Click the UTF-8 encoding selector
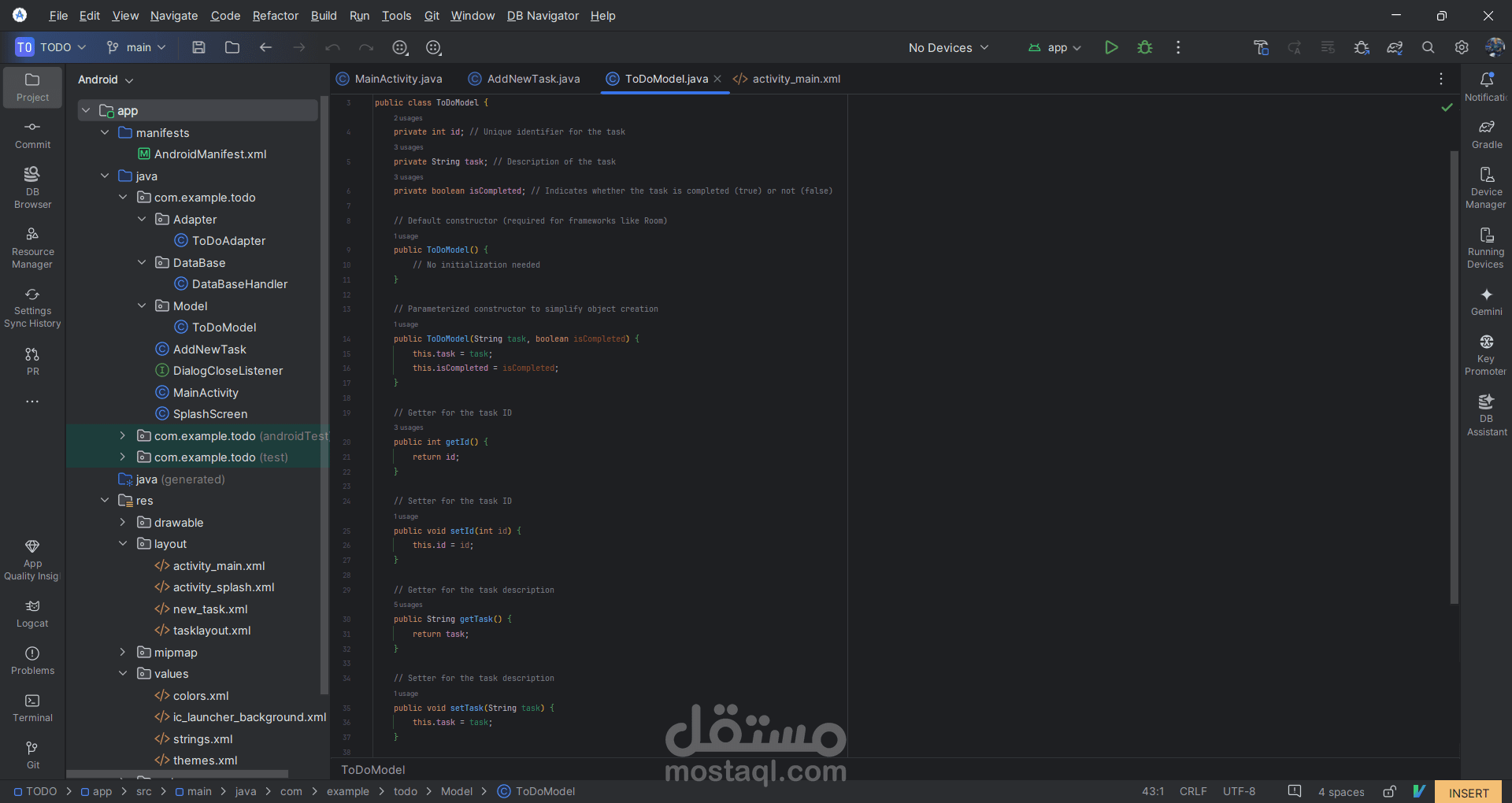The height and width of the screenshot is (803, 1512). pyautogui.click(x=1239, y=791)
